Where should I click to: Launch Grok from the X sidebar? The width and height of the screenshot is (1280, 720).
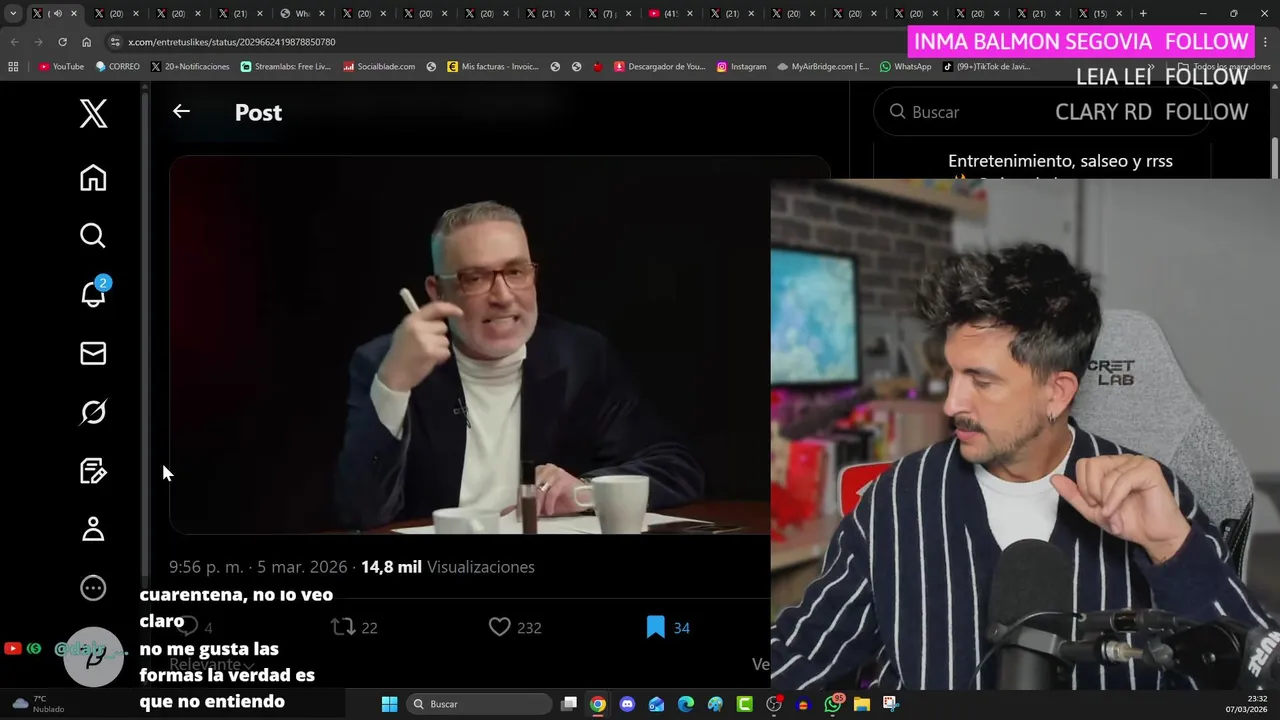pos(93,412)
